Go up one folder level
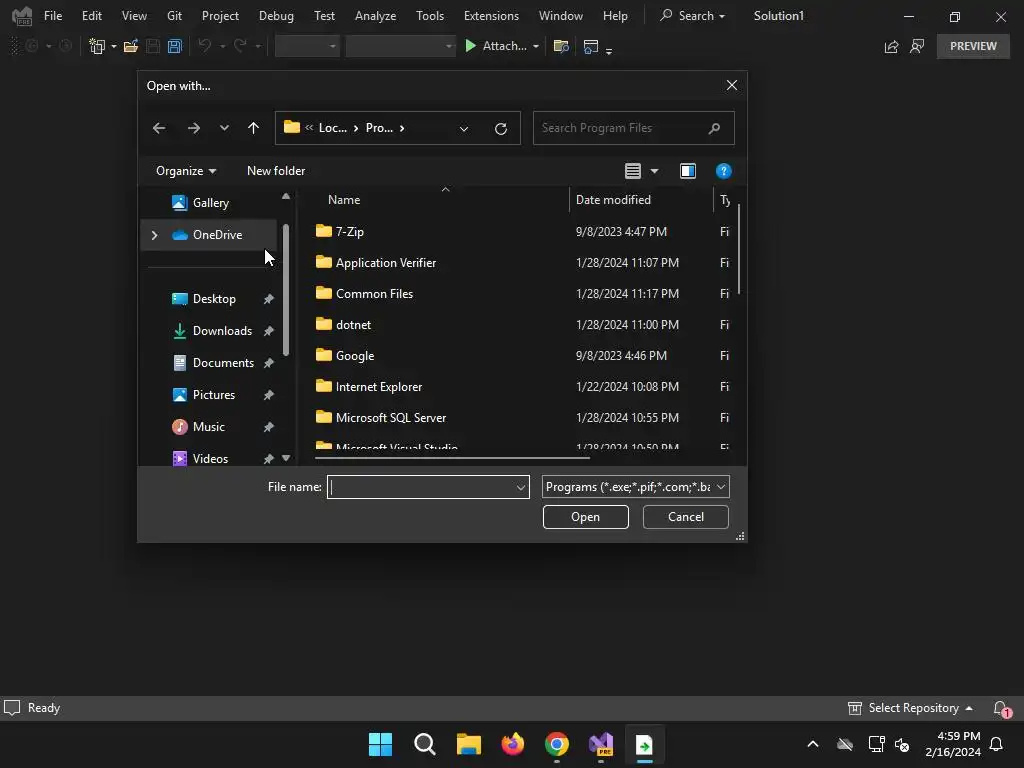 253,128
